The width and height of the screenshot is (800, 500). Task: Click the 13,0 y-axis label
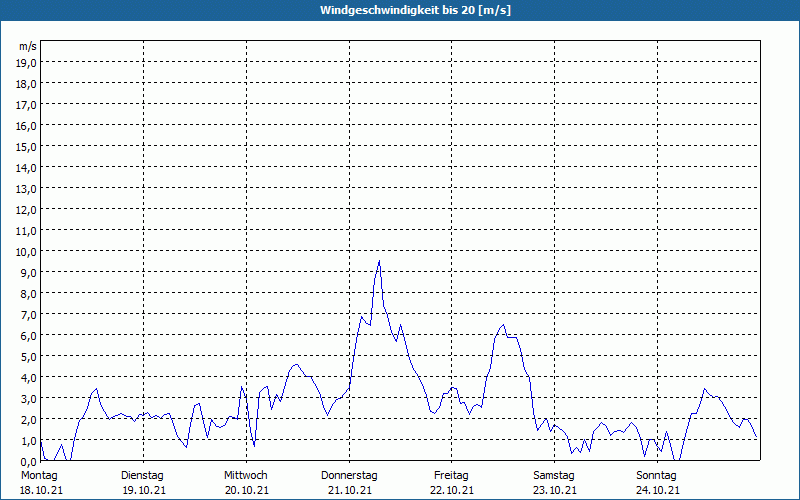[26, 189]
